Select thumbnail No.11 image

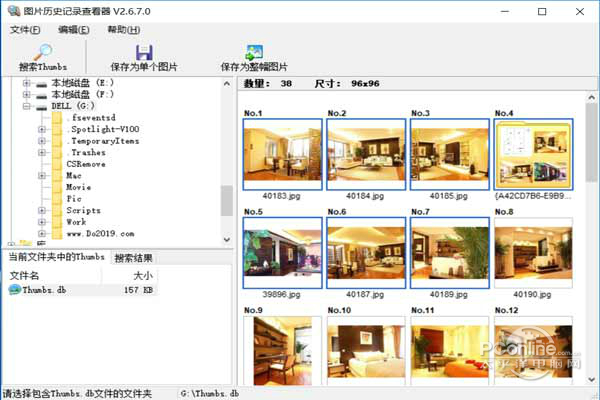(450, 351)
